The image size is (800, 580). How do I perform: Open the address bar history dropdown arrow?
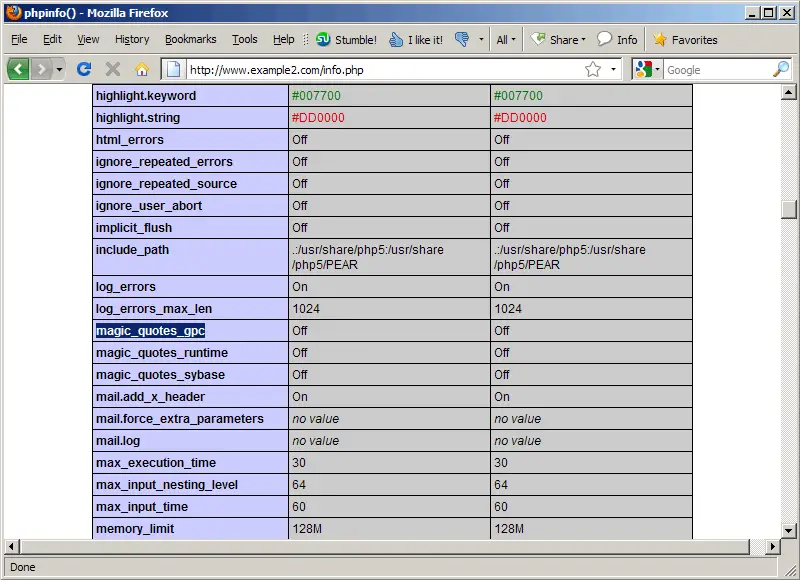click(613, 69)
